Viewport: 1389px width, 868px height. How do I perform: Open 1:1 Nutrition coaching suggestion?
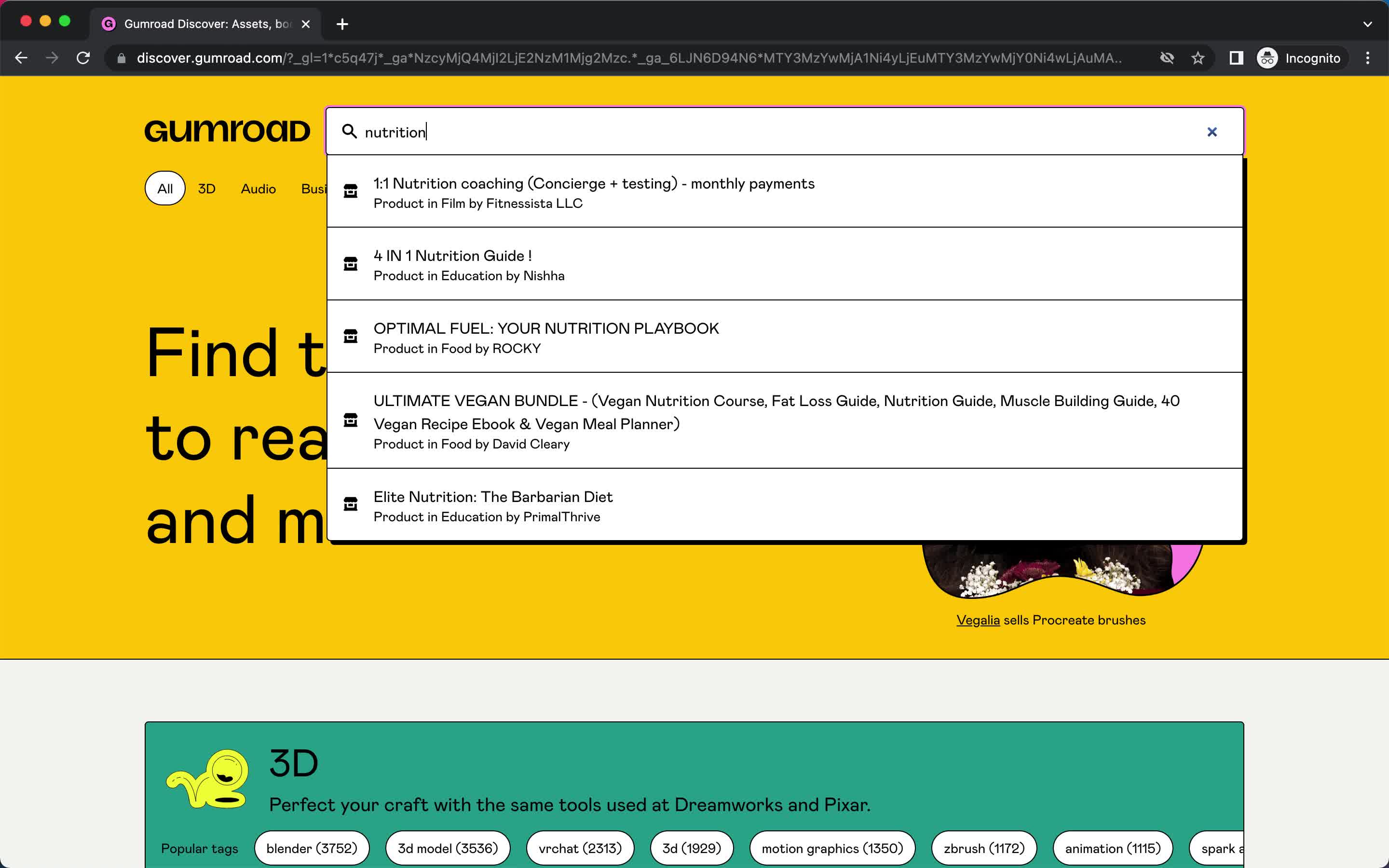pos(784,192)
